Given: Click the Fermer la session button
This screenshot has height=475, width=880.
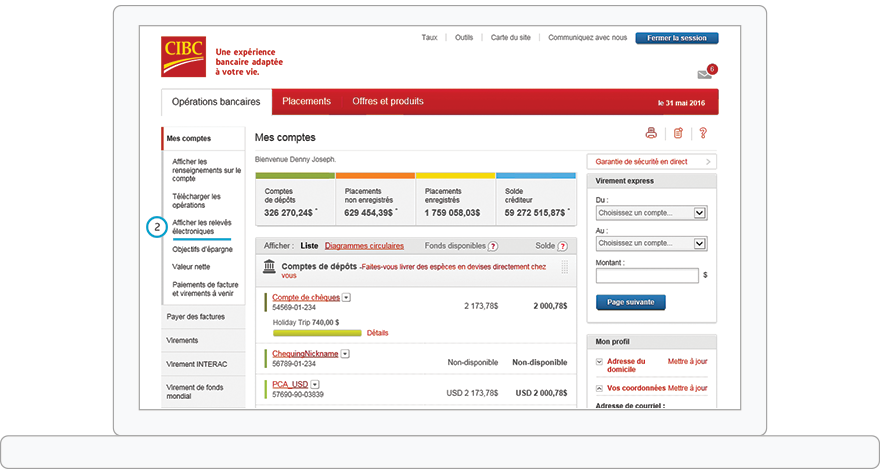Looking at the screenshot, I should [x=676, y=38].
